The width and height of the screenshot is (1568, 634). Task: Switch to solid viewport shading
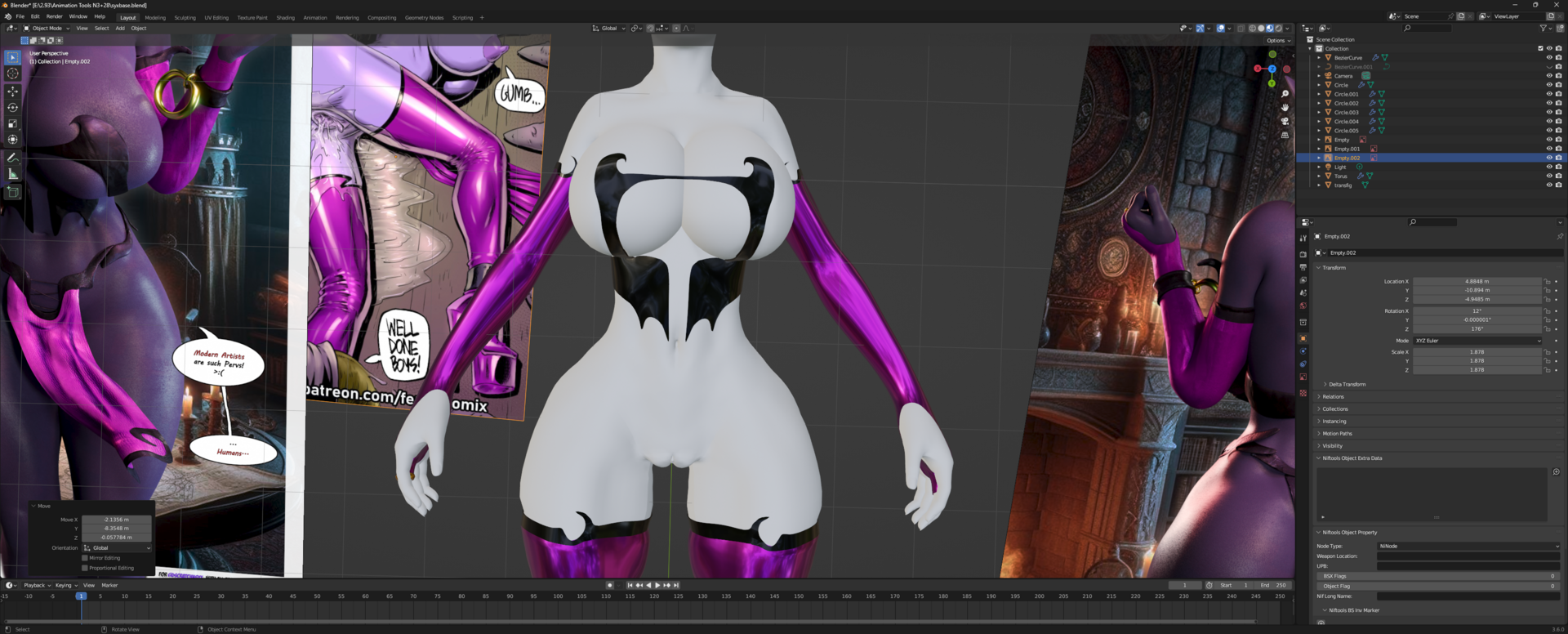1261,29
